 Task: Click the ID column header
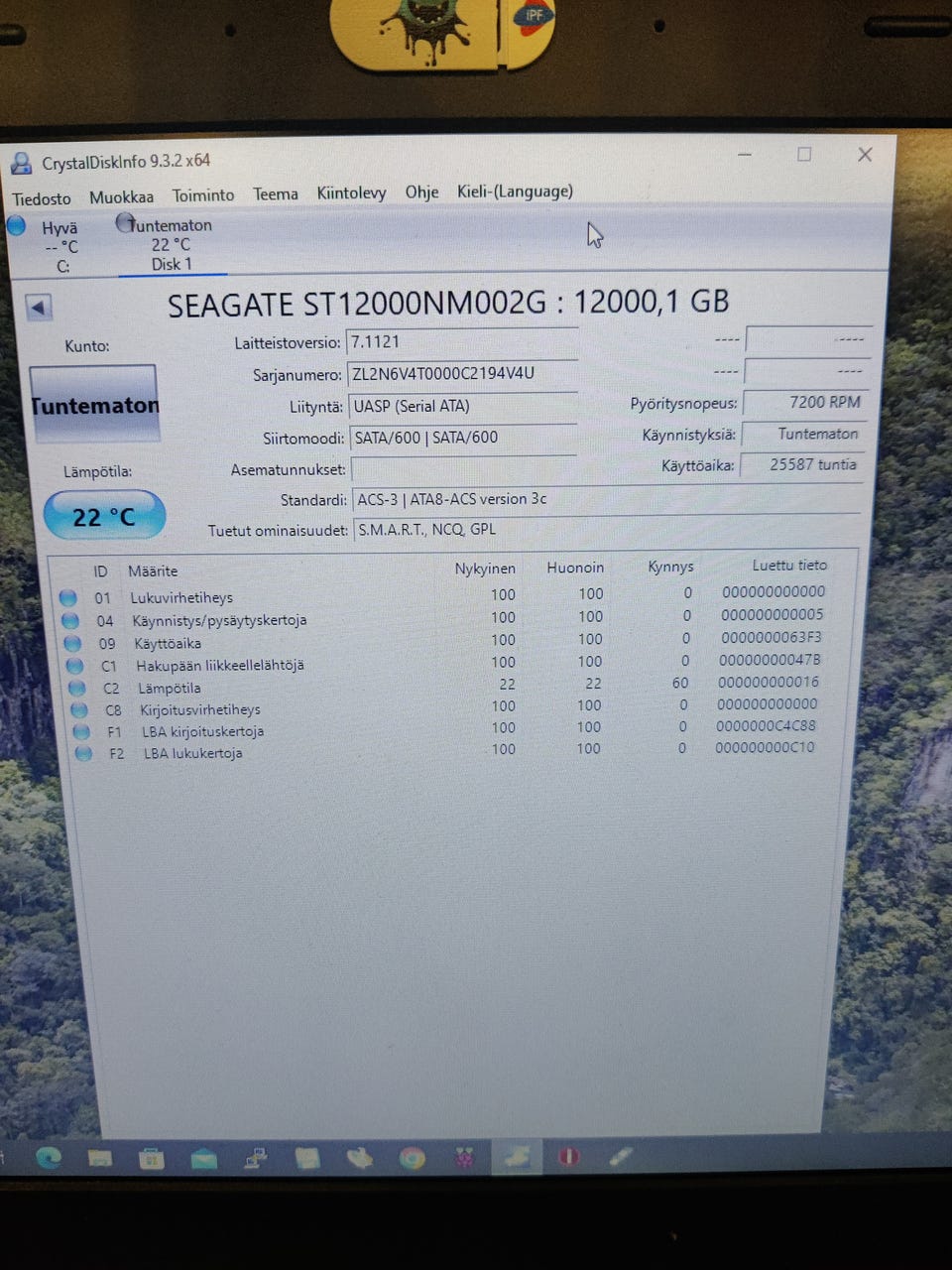pos(100,571)
